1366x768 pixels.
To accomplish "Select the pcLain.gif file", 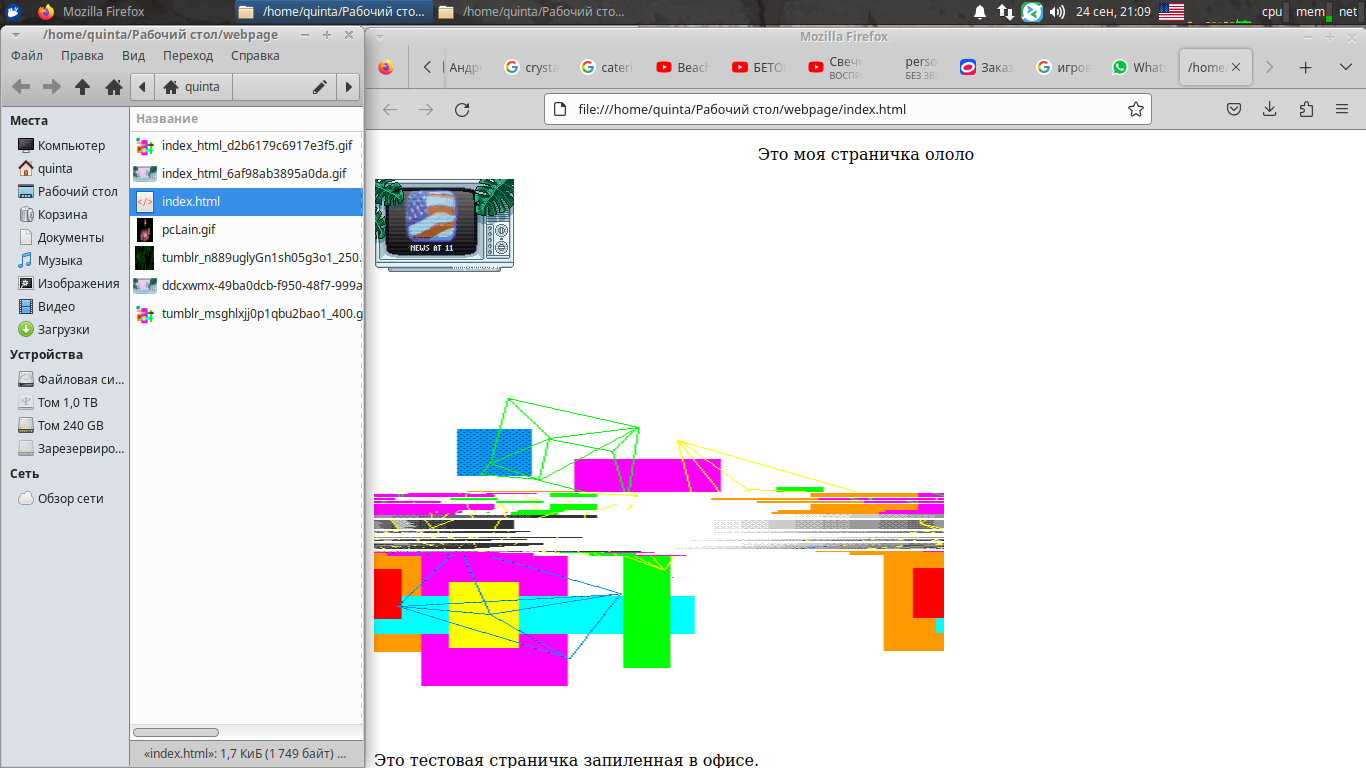I will (188, 229).
